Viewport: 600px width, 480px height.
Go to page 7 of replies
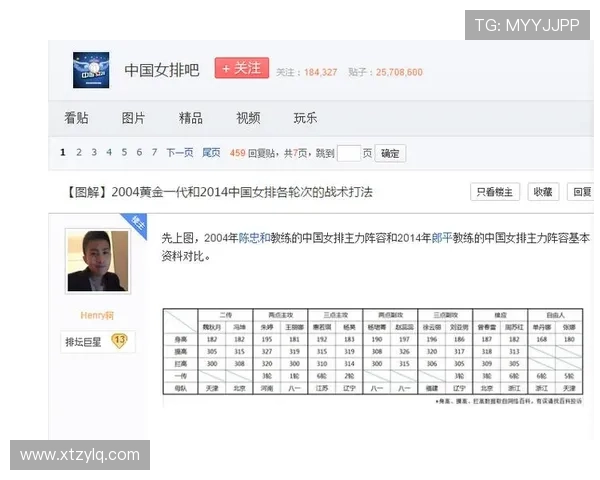coord(154,152)
